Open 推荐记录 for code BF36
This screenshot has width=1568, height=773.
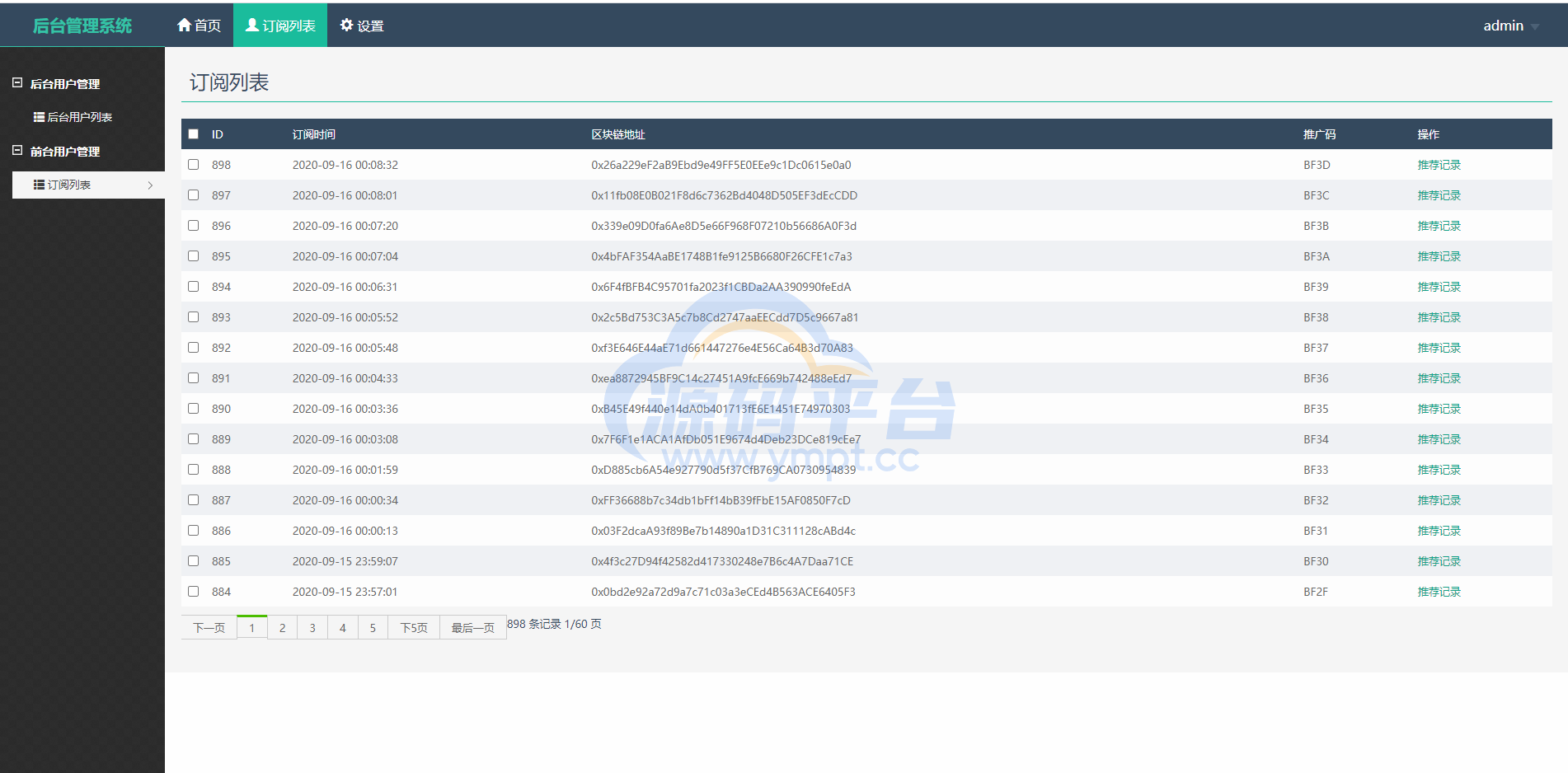pyautogui.click(x=1439, y=378)
